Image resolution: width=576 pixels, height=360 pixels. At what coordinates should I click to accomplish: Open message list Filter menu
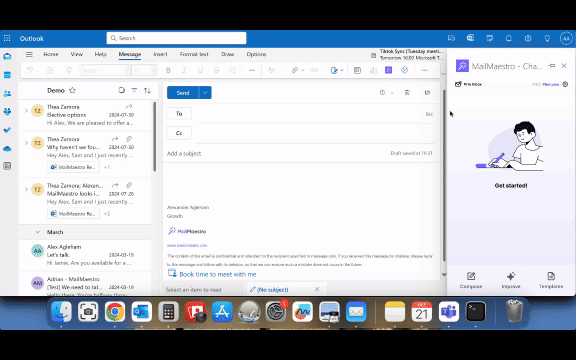point(134,90)
